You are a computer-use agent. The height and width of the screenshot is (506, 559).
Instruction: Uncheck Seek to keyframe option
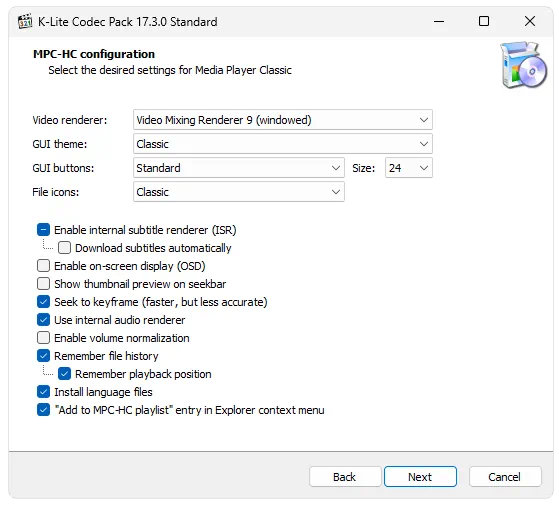(x=43, y=302)
